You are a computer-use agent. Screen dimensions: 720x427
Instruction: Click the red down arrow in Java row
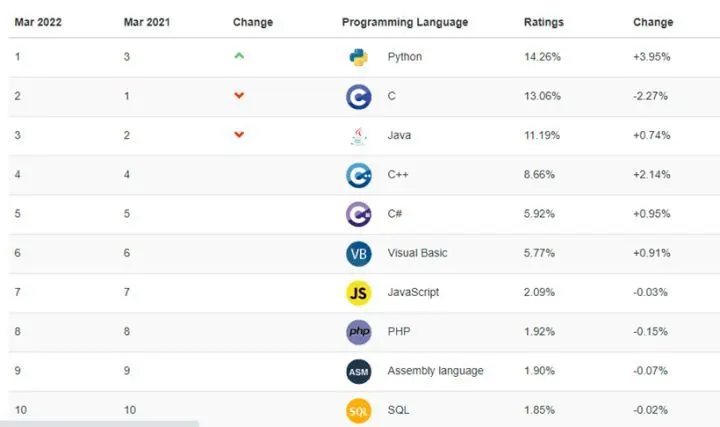[x=238, y=135]
